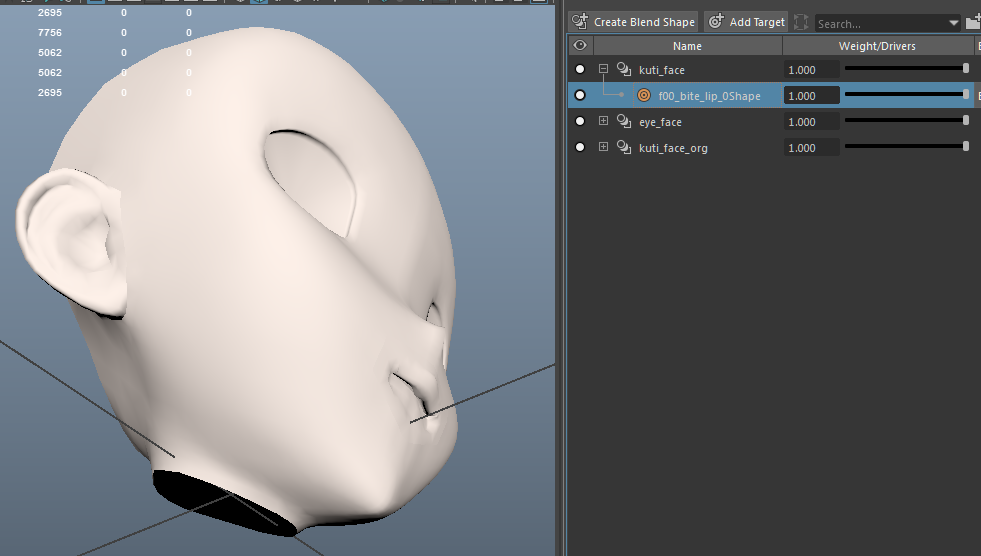981x556 pixels.
Task: Click the eye socket on the head model
Action: pos(311,183)
